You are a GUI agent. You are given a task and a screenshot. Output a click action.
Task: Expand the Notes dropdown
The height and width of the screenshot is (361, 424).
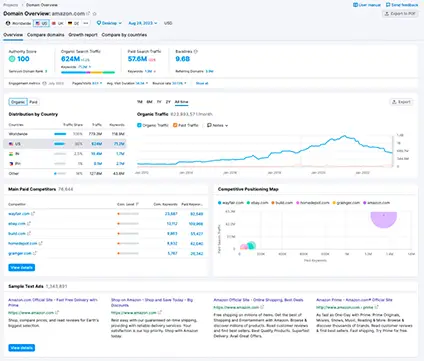pos(217,125)
